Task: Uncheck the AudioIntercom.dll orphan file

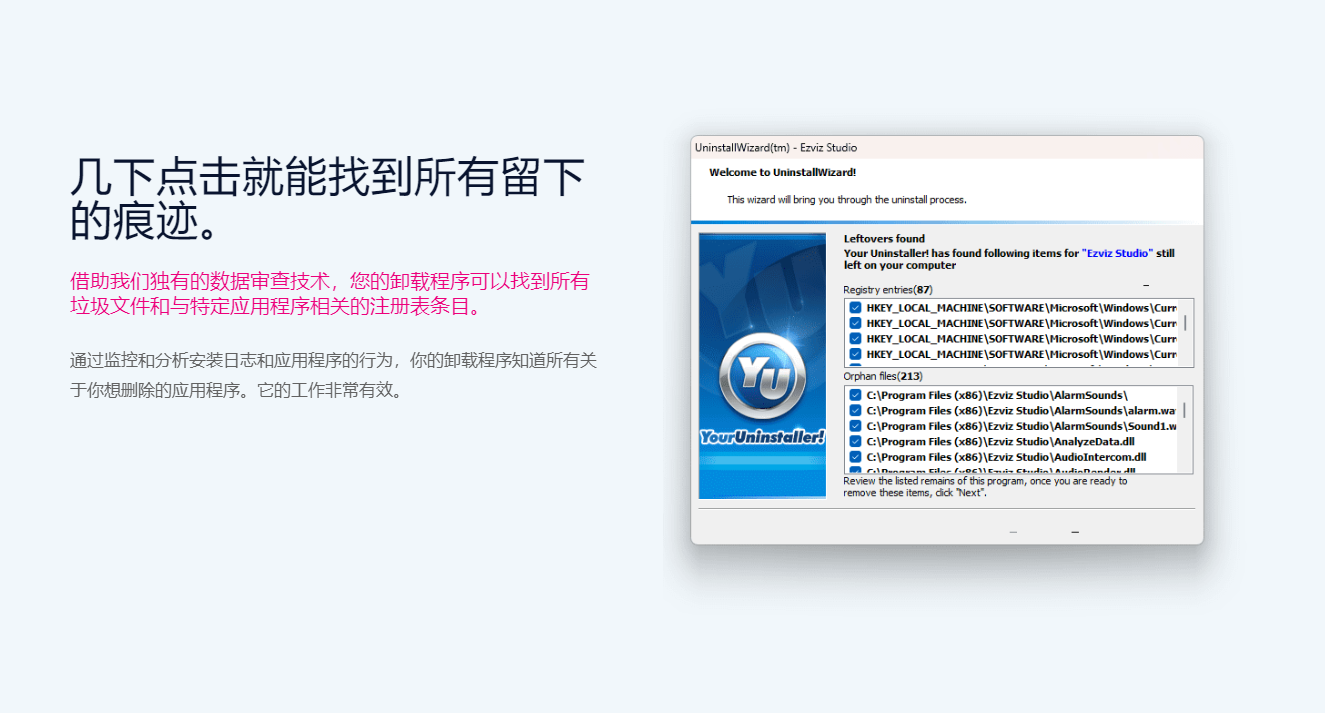Action: pyautogui.click(x=855, y=457)
